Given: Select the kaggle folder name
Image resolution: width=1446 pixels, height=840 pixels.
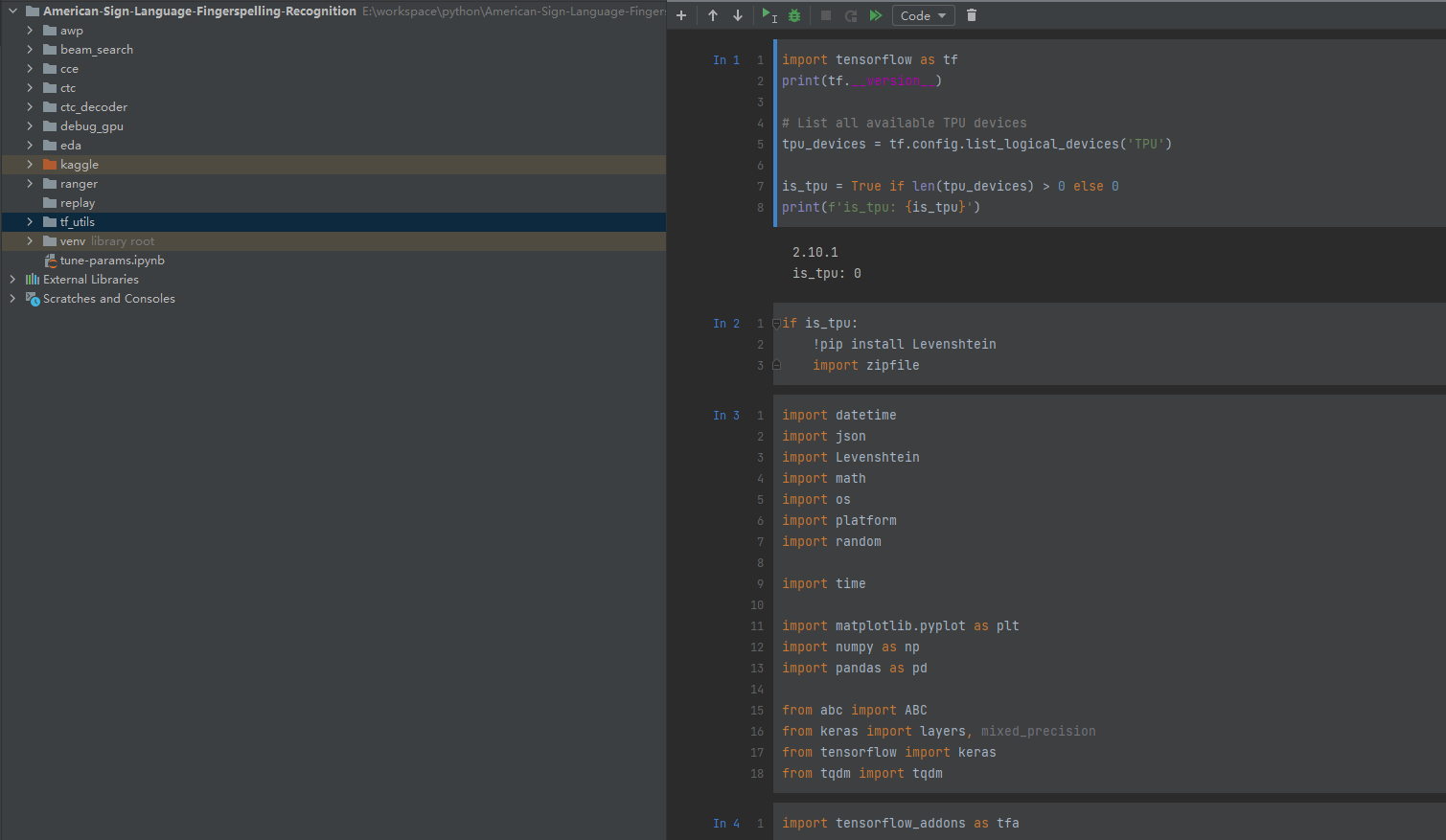Looking at the screenshot, I should (80, 165).
